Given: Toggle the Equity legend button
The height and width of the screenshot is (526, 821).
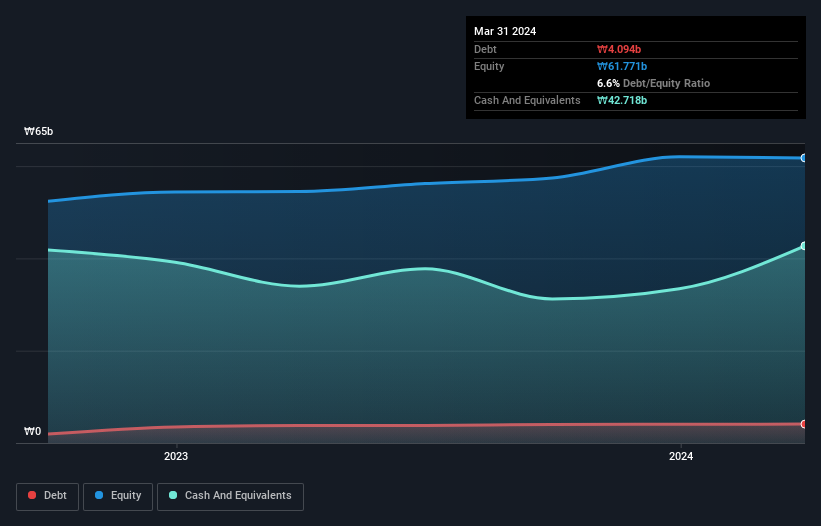Looking at the screenshot, I should click(x=118, y=496).
